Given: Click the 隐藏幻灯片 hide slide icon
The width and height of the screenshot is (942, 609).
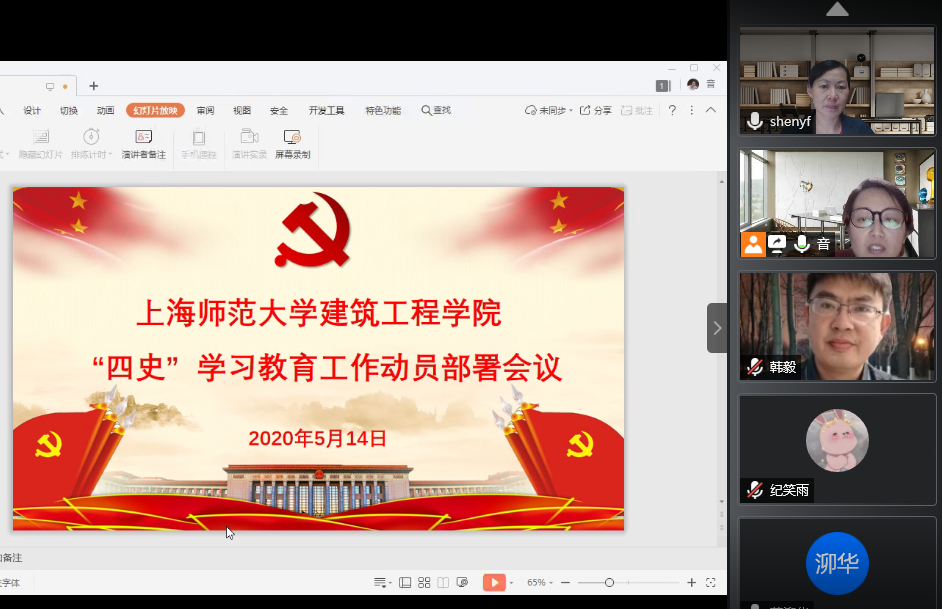Looking at the screenshot, I should (x=41, y=137).
